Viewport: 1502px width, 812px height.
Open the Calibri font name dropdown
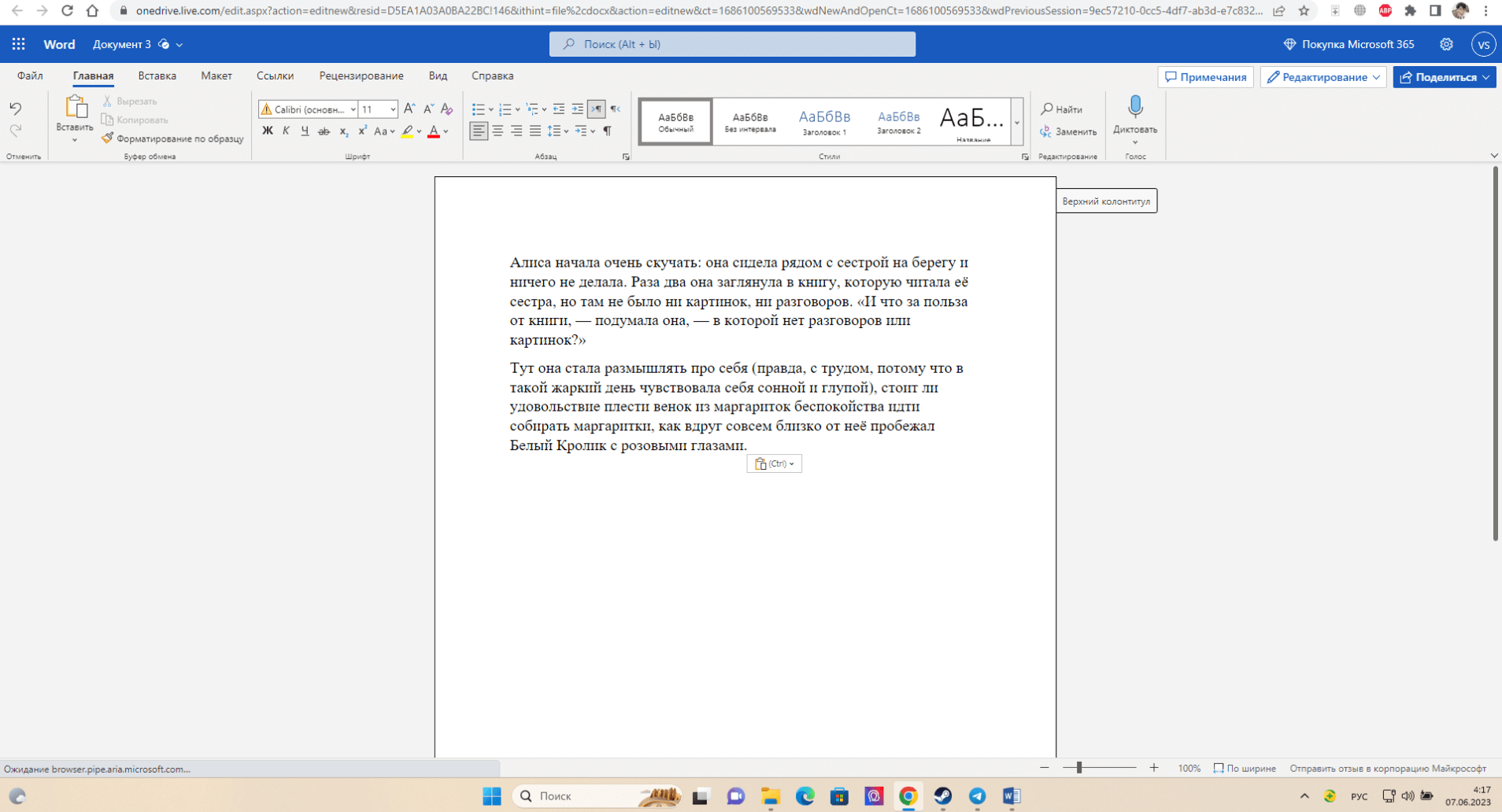(309, 109)
